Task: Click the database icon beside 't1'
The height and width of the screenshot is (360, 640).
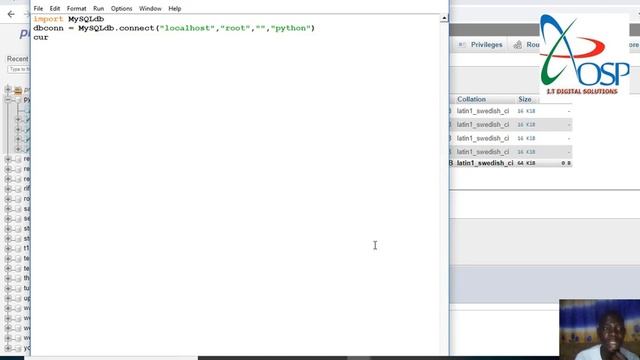Action: pos(18,248)
